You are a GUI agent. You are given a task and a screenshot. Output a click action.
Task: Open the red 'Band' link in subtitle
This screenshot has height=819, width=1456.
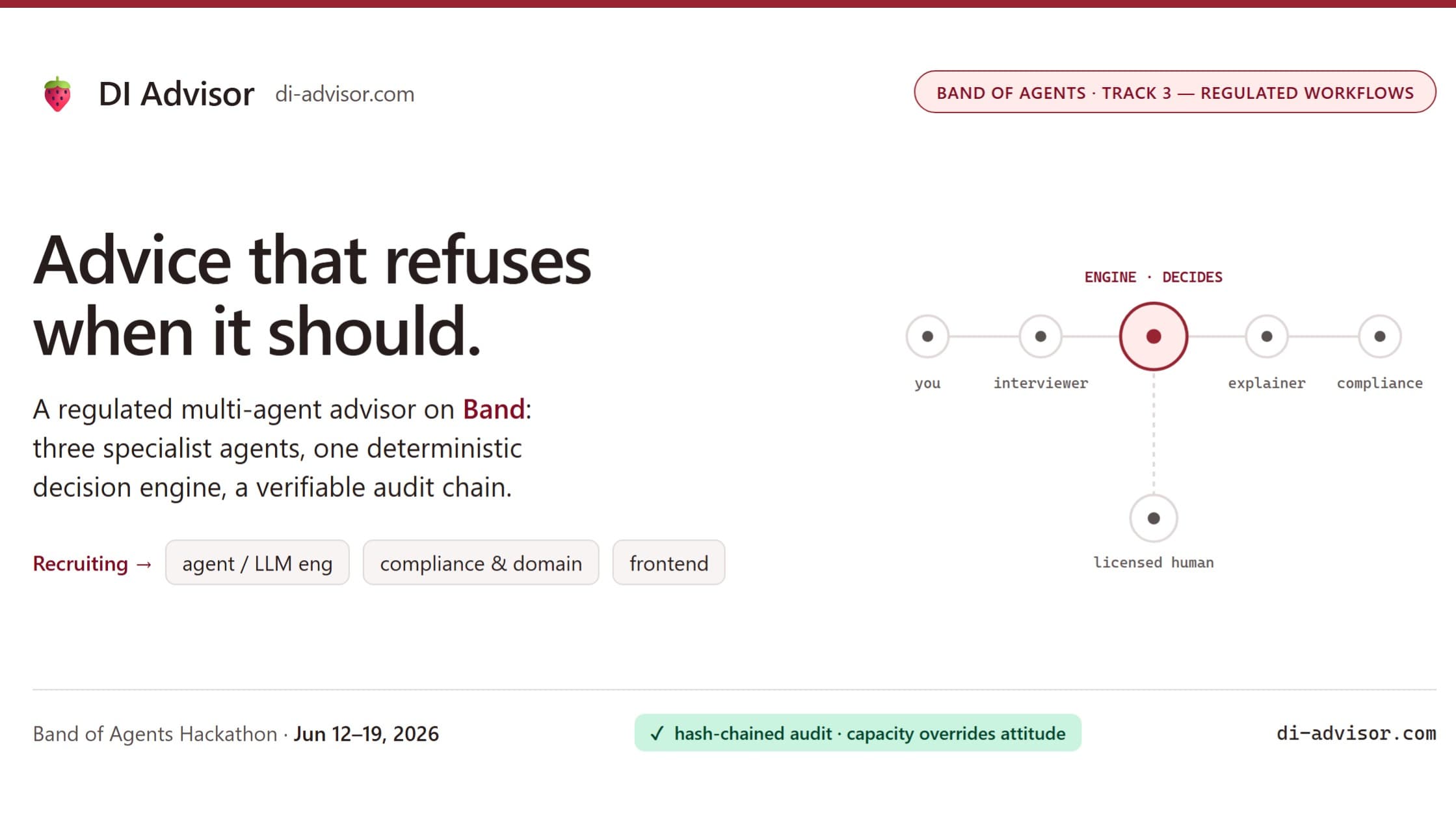494,409
